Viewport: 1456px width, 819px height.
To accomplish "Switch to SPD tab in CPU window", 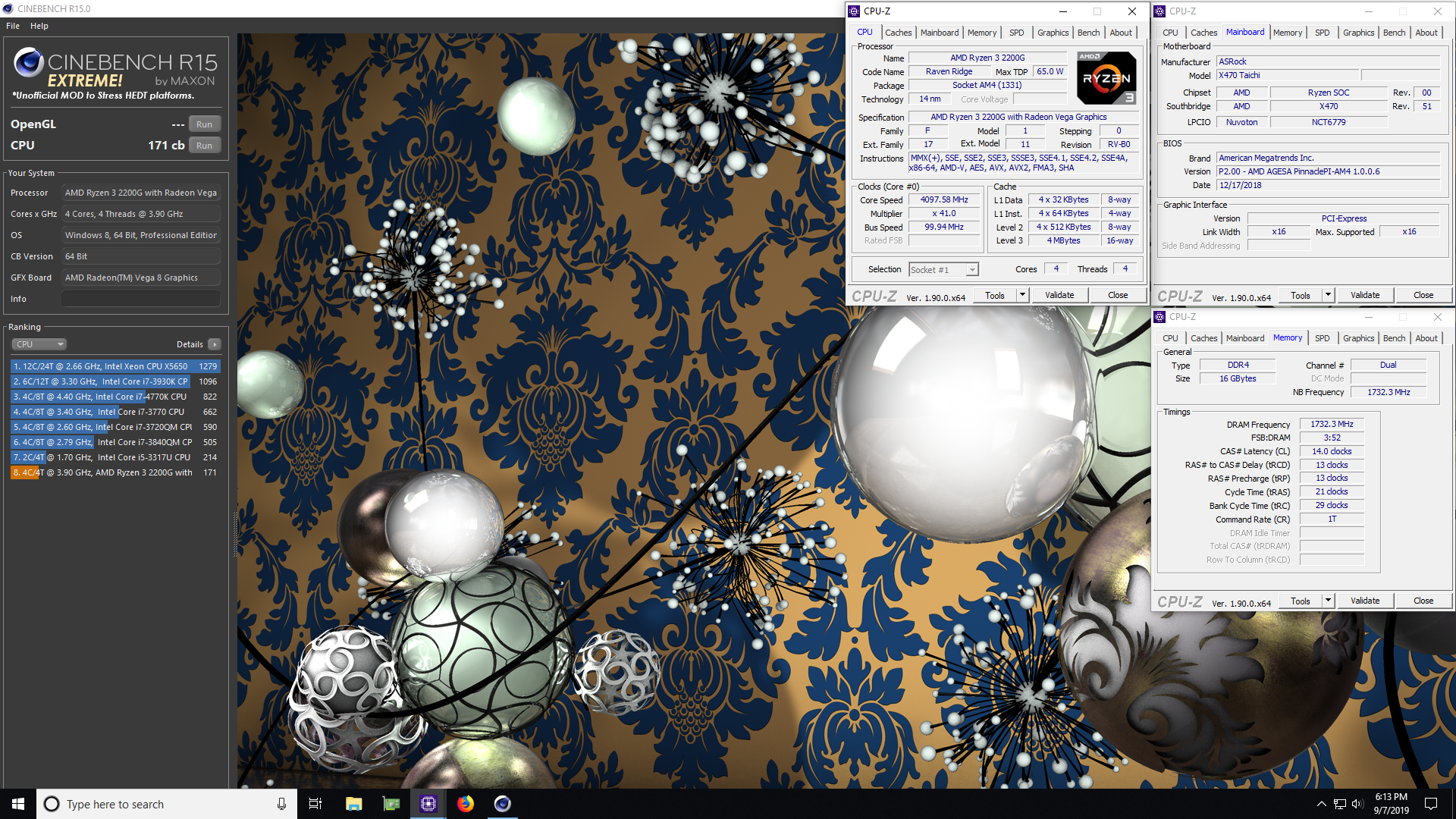I will [x=1017, y=33].
